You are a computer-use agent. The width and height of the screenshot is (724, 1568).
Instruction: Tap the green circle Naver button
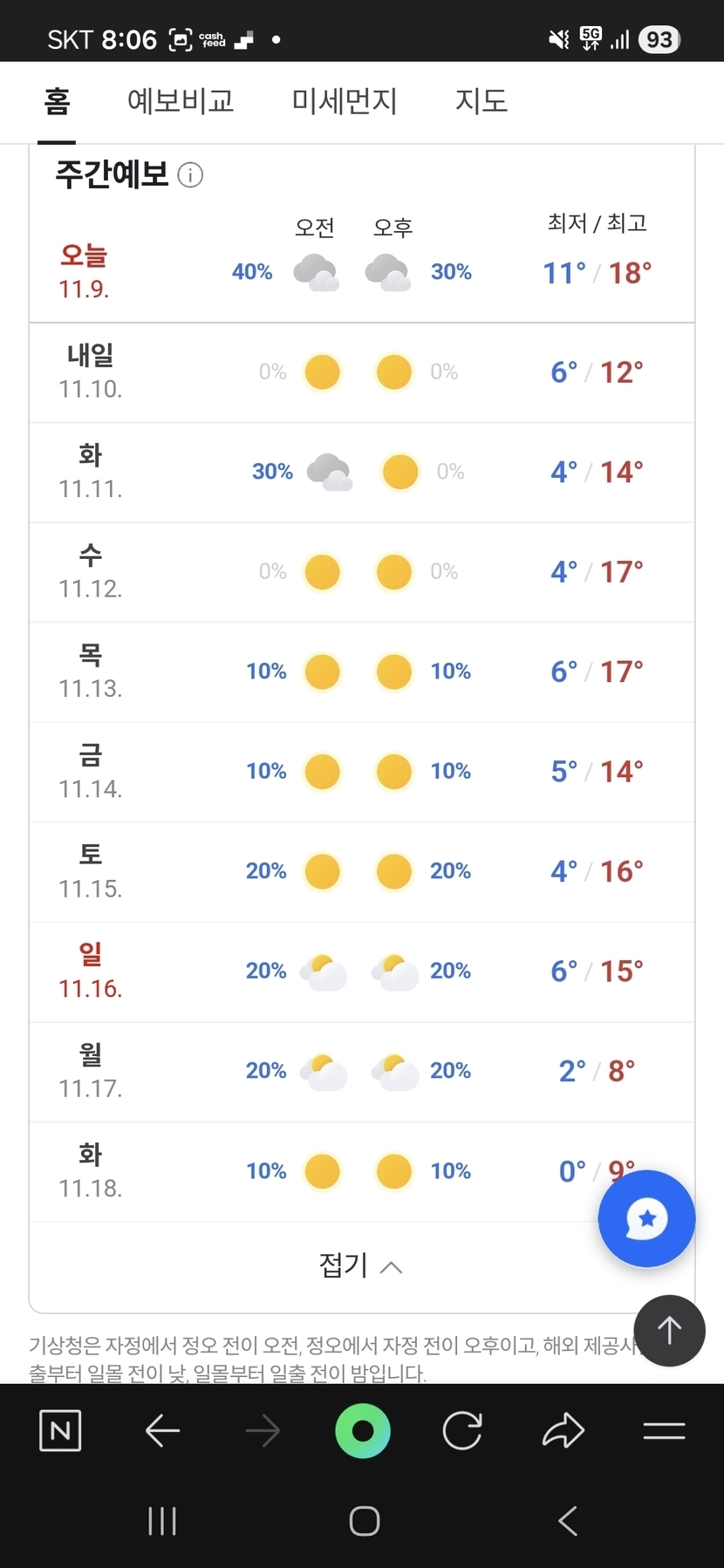click(x=362, y=1430)
